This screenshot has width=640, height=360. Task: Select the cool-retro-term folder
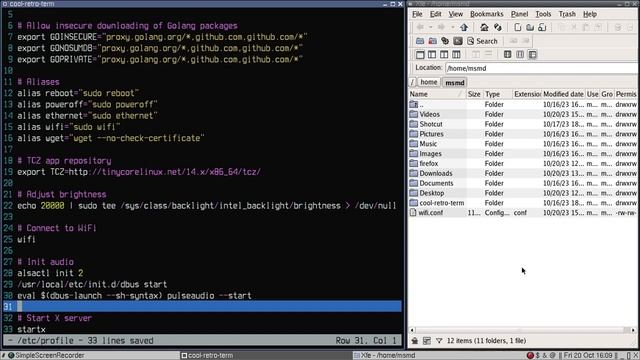[x=522, y=202]
